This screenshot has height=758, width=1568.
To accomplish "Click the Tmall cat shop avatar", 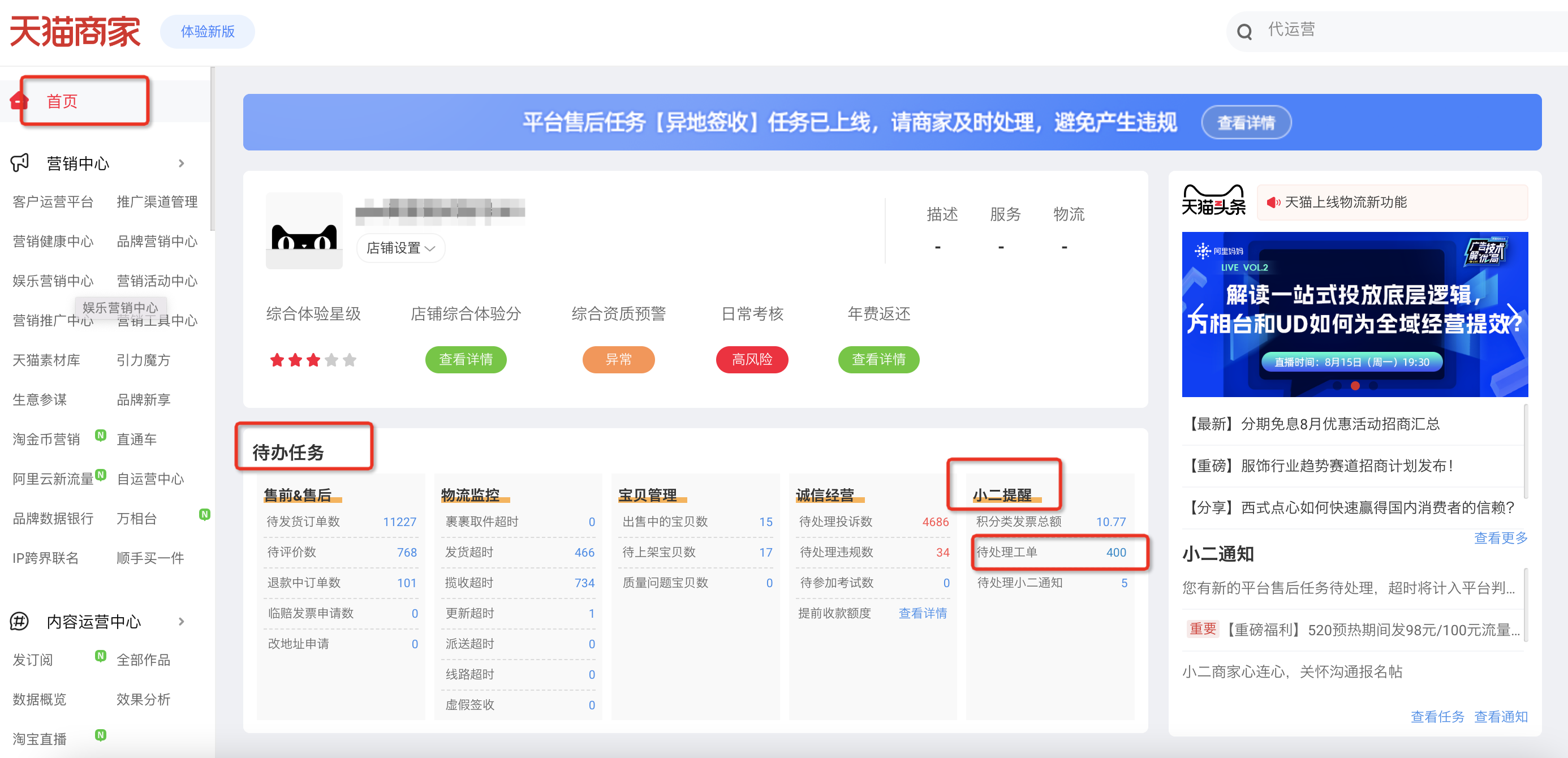I will tap(304, 231).
